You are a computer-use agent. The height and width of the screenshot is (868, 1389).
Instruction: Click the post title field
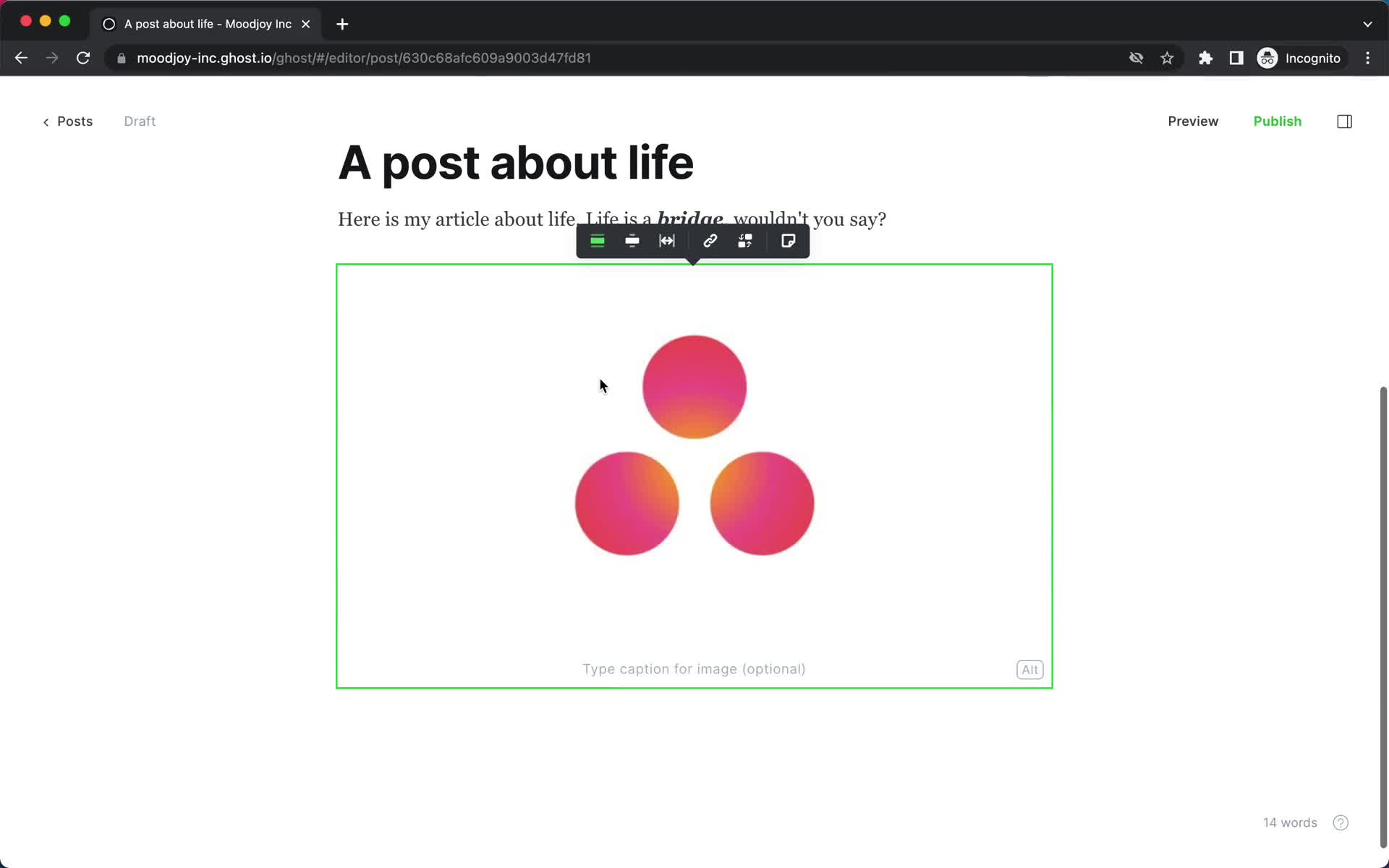(x=516, y=162)
